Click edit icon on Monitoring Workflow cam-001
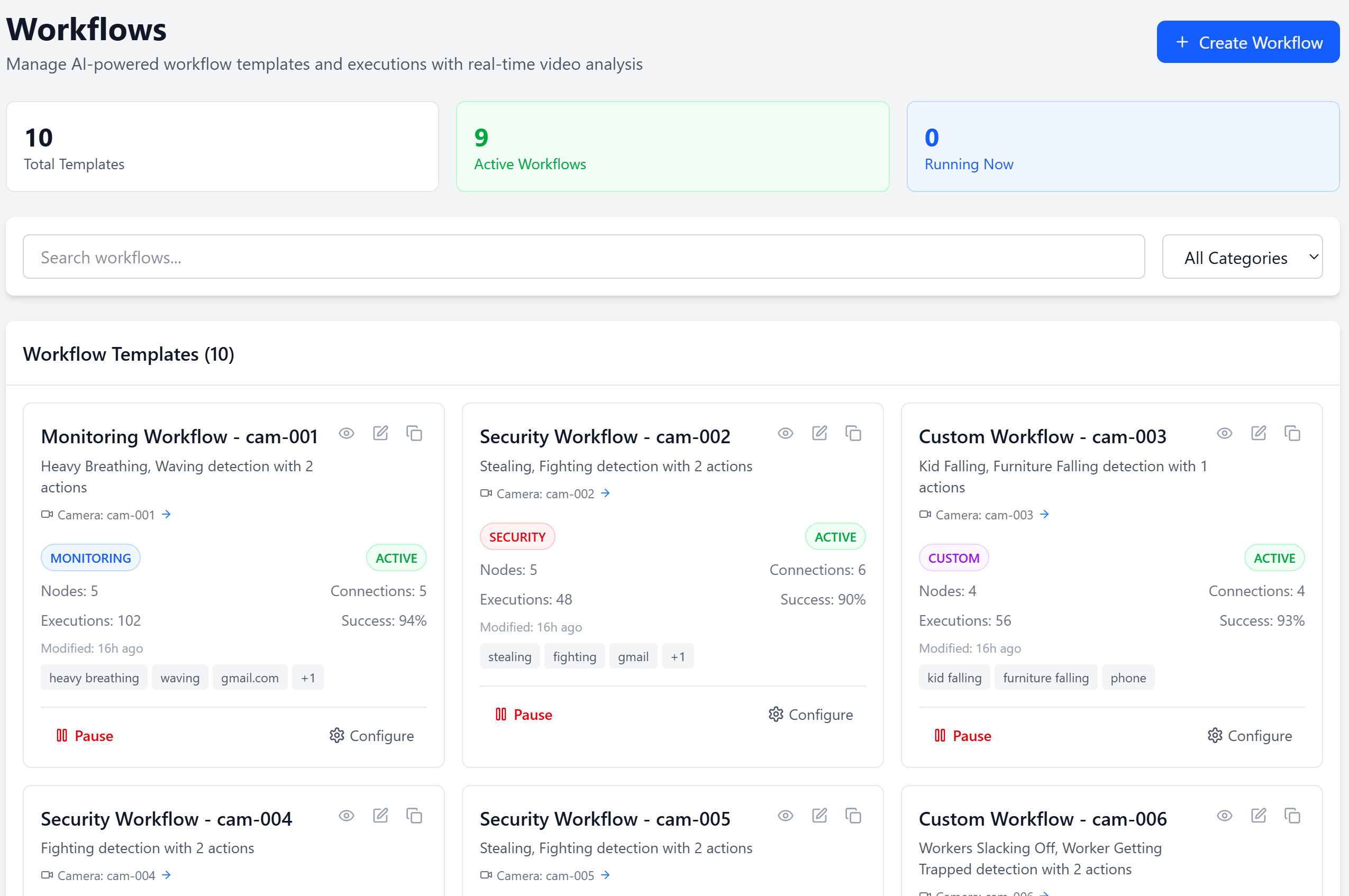The image size is (1349, 896). click(380, 433)
